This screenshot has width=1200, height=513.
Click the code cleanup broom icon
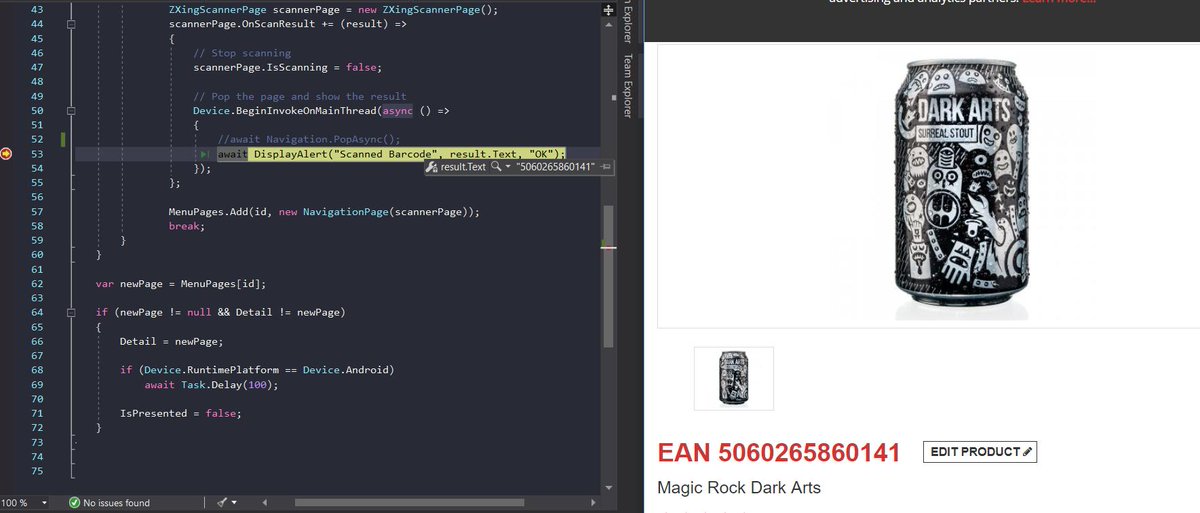(x=220, y=502)
